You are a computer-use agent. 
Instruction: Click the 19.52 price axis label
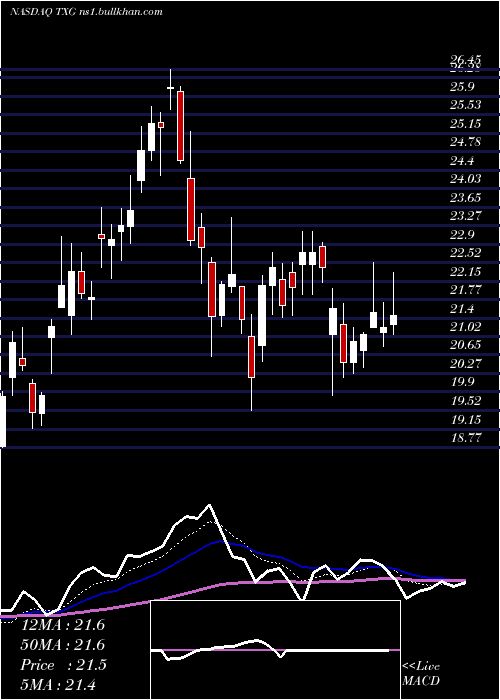coord(466,401)
